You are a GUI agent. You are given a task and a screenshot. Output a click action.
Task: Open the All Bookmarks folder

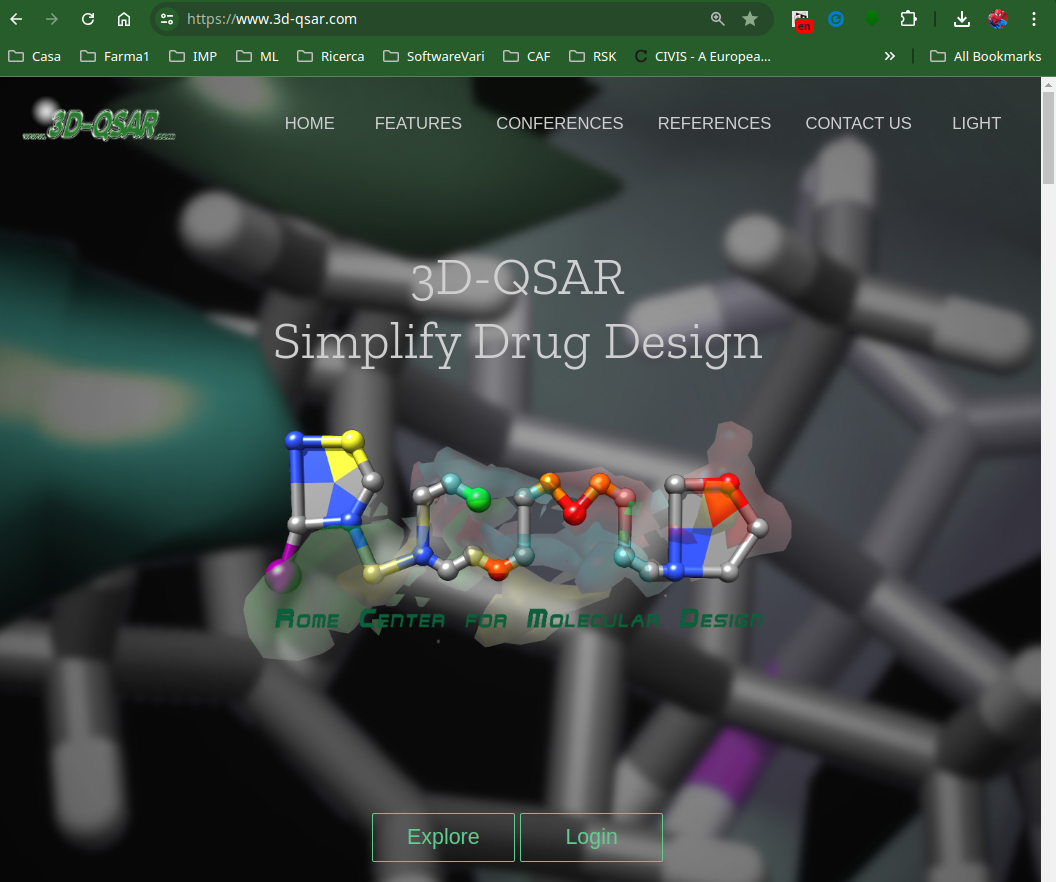pos(985,57)
